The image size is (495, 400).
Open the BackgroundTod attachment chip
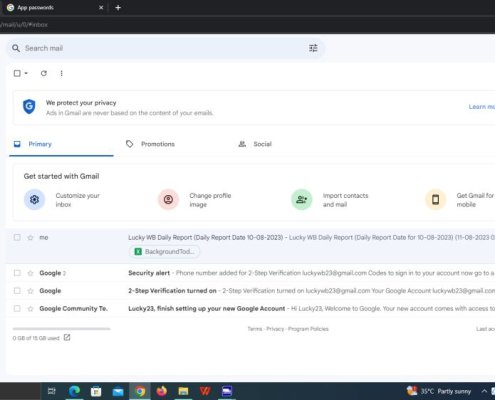click(x=164, y=252)
